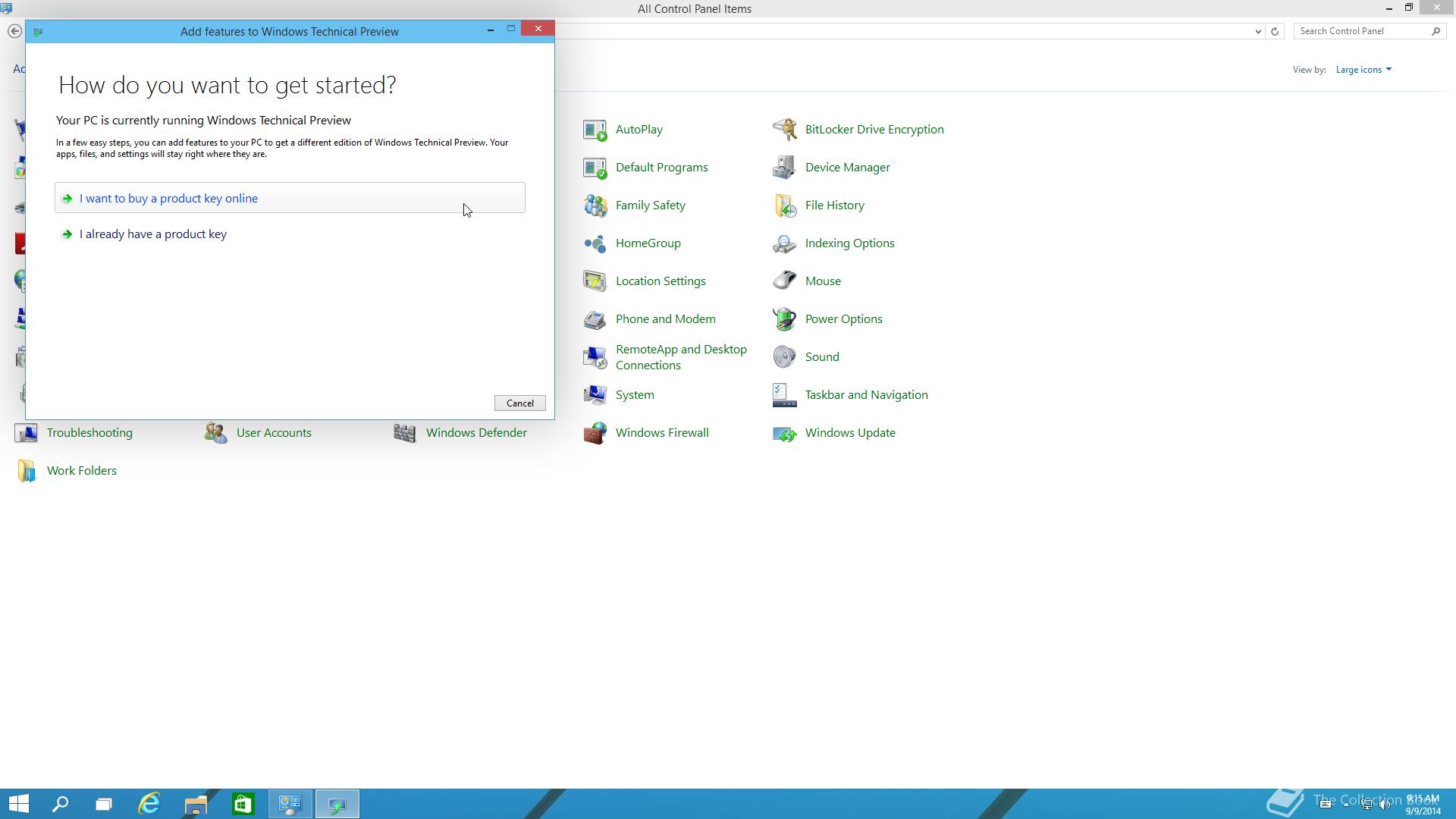Switch to Add features taskbar button
This screenshot has height=819, width=1456.
[337, 804]
